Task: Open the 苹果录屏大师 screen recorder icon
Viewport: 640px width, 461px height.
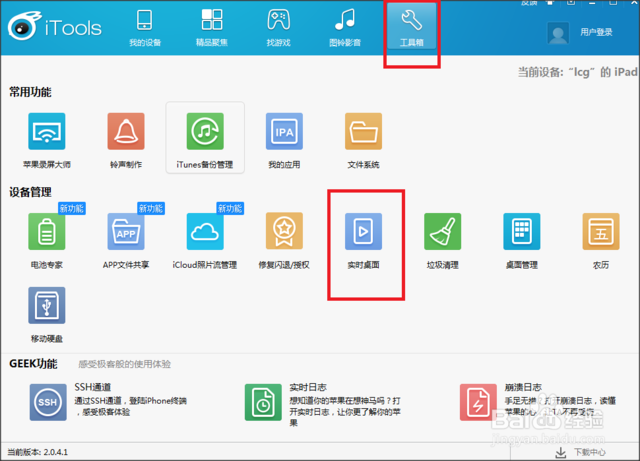Action: [x=46, y=132]
